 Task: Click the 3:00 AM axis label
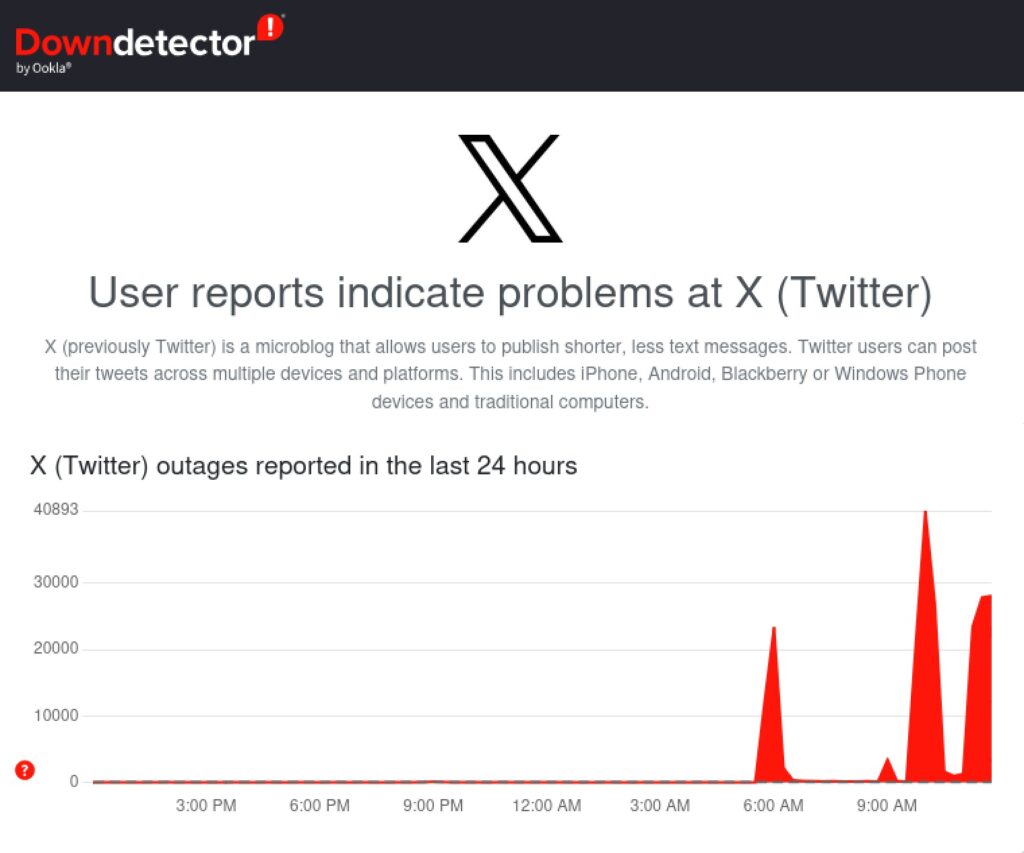pos(660,805)
